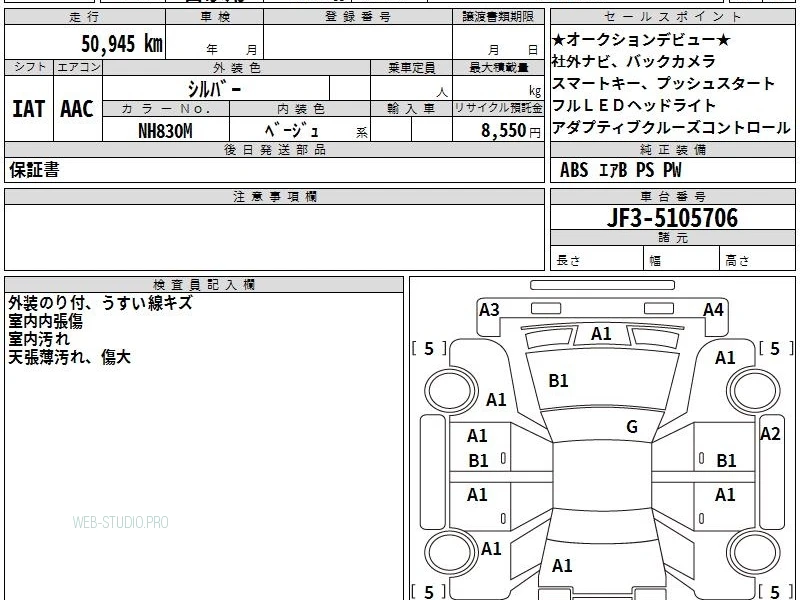Select the スマートキー、プッシュスタート line

tap(663, 83)
